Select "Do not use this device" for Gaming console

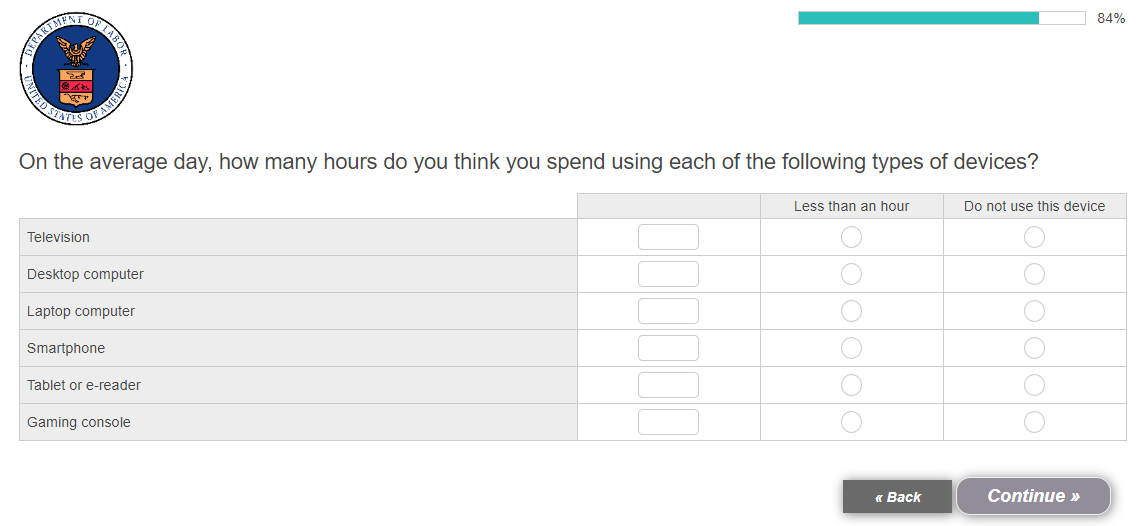point(1034,422)
